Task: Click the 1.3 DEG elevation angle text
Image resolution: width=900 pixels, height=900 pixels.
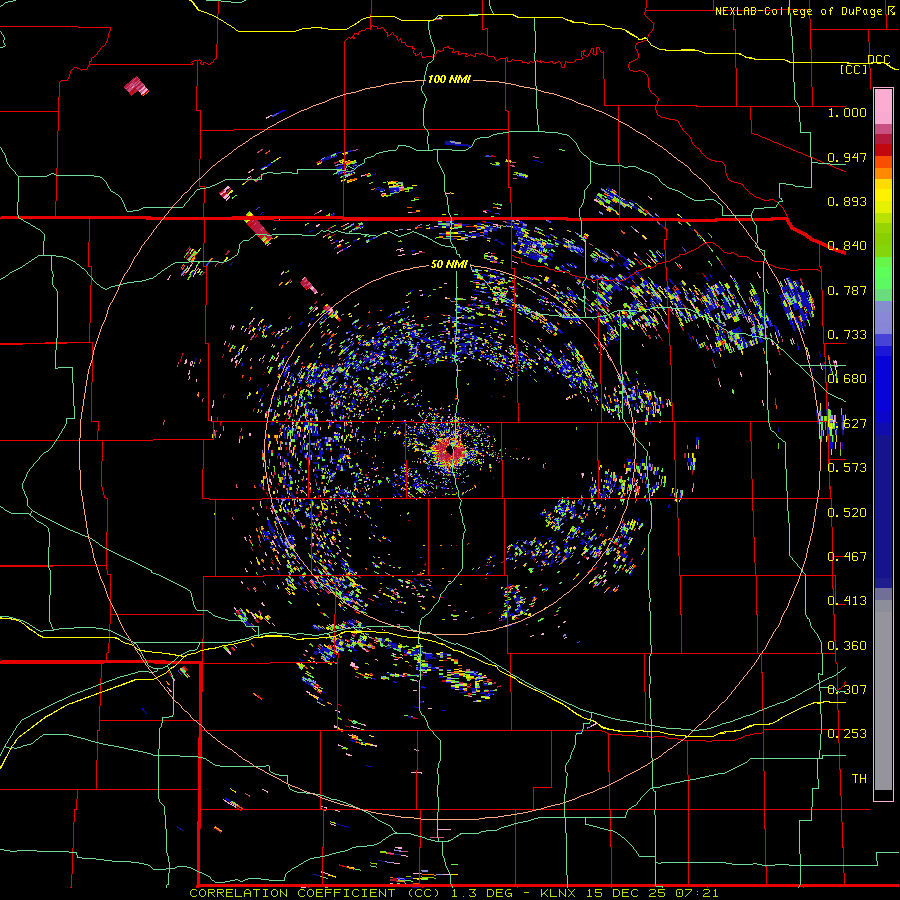Action: pyautogui.click(x=481, y=893)
